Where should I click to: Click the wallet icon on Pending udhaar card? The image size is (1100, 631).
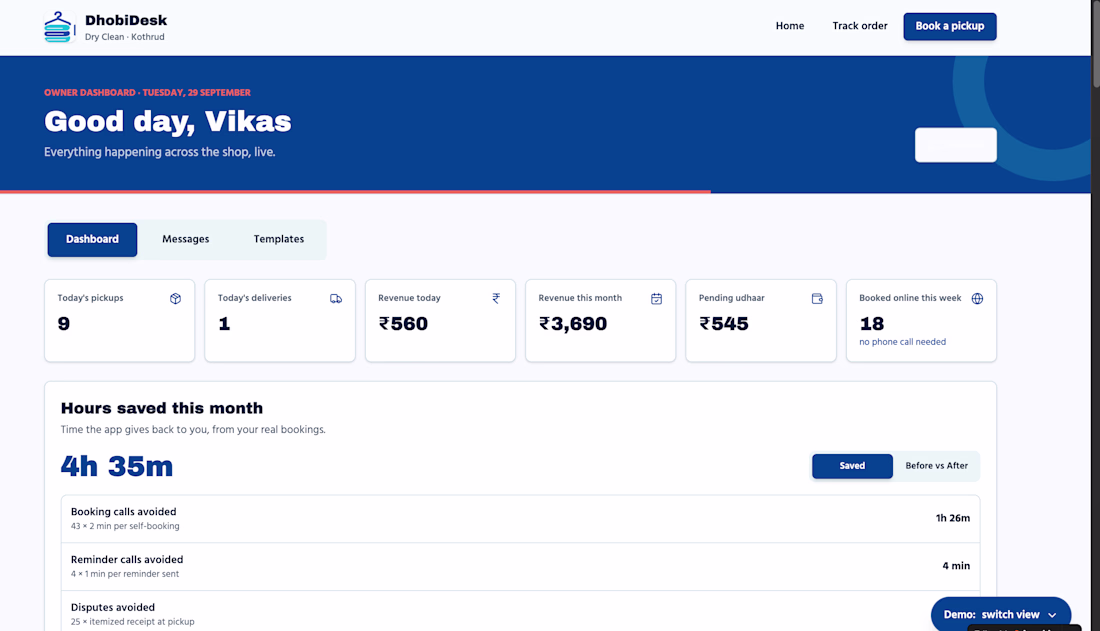[817, 299]
